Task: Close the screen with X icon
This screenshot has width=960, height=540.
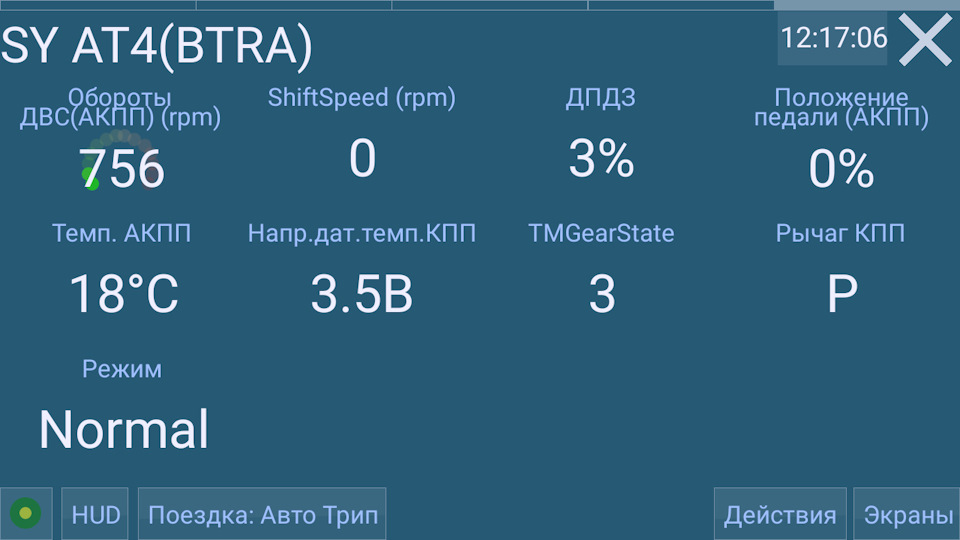Action: click(x=924, y=40)
